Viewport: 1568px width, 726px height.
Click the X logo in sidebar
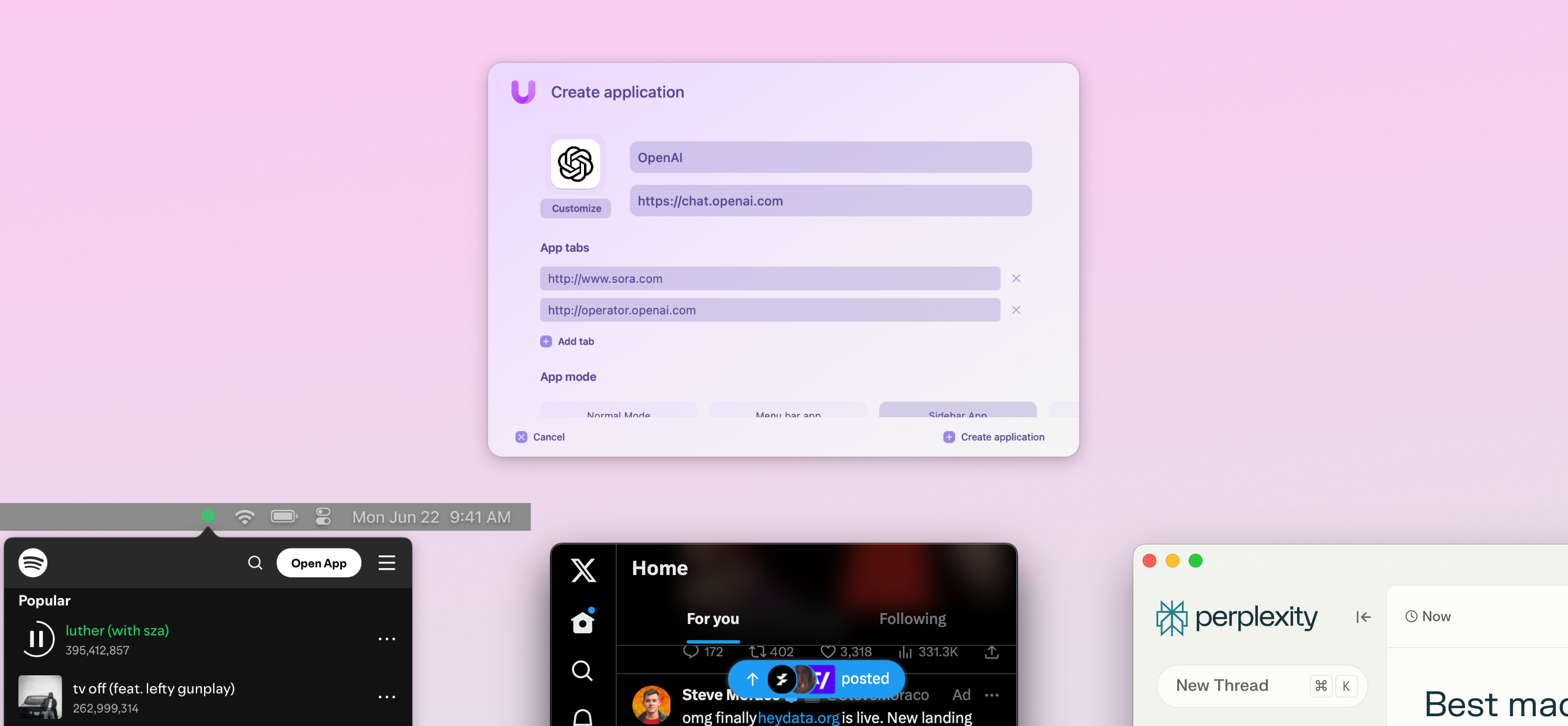click(x=583, y=571)
